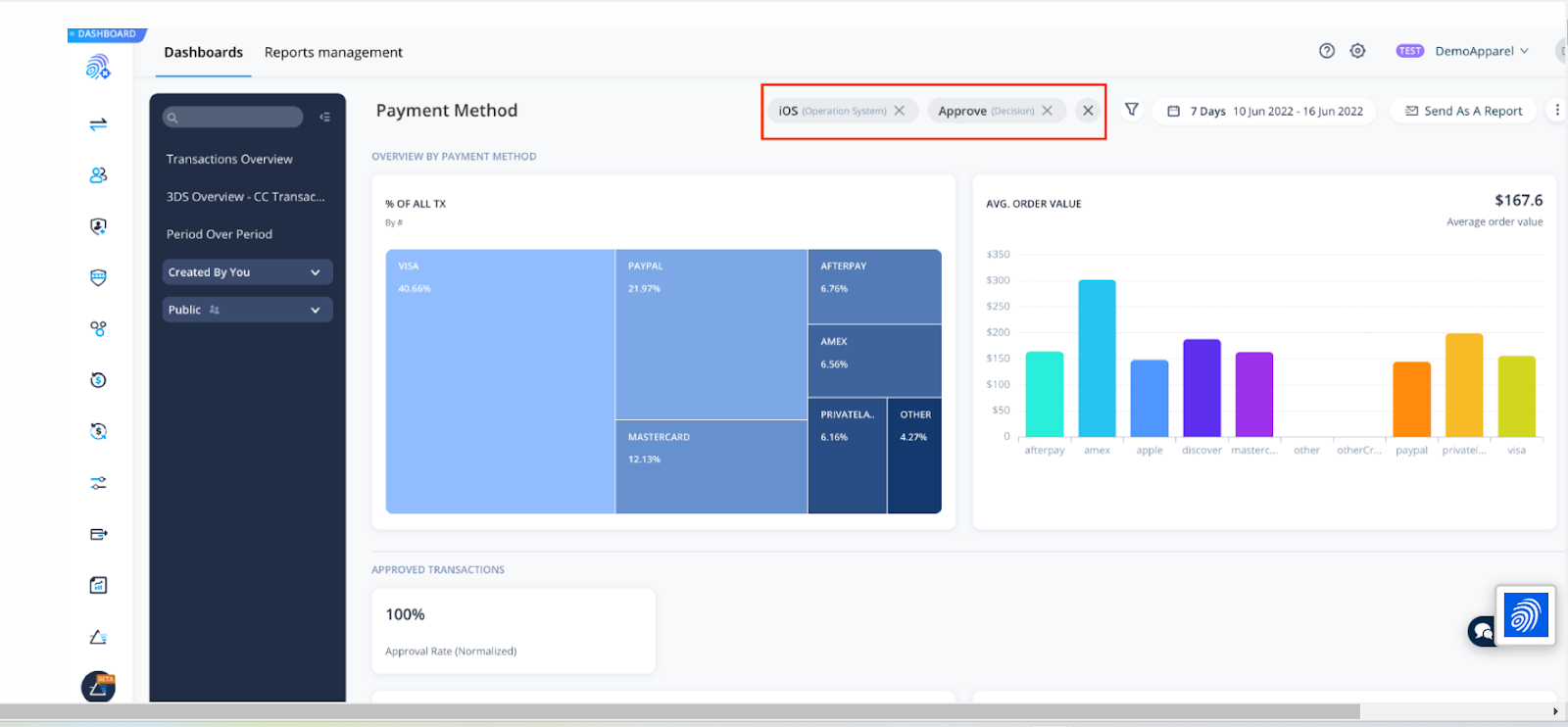Open the DemoApparel account dropdown

[x=1481, y=51]
